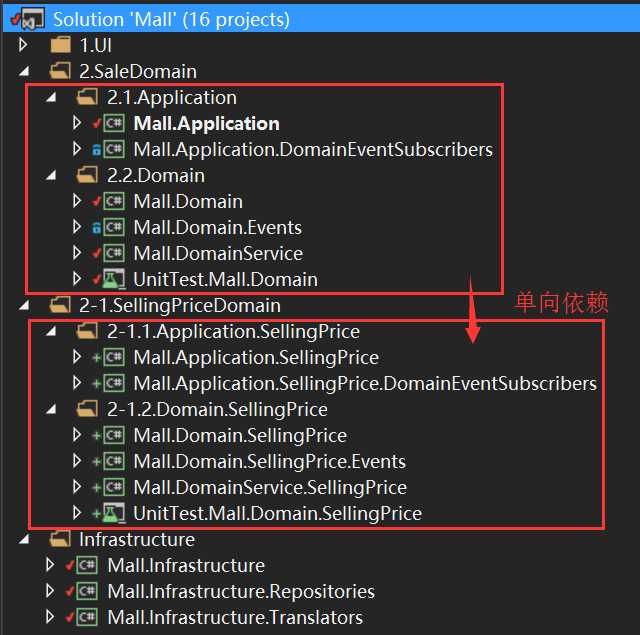Click C# icon of Mall.Infrastructure
This screenshot has width=640, height=635.
coord(87,565)
